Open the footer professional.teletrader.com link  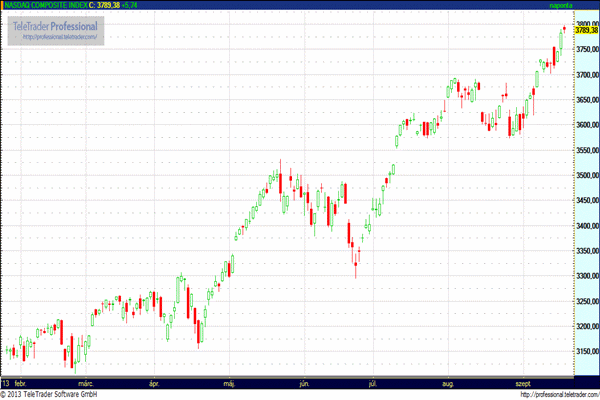click(550, 394)
